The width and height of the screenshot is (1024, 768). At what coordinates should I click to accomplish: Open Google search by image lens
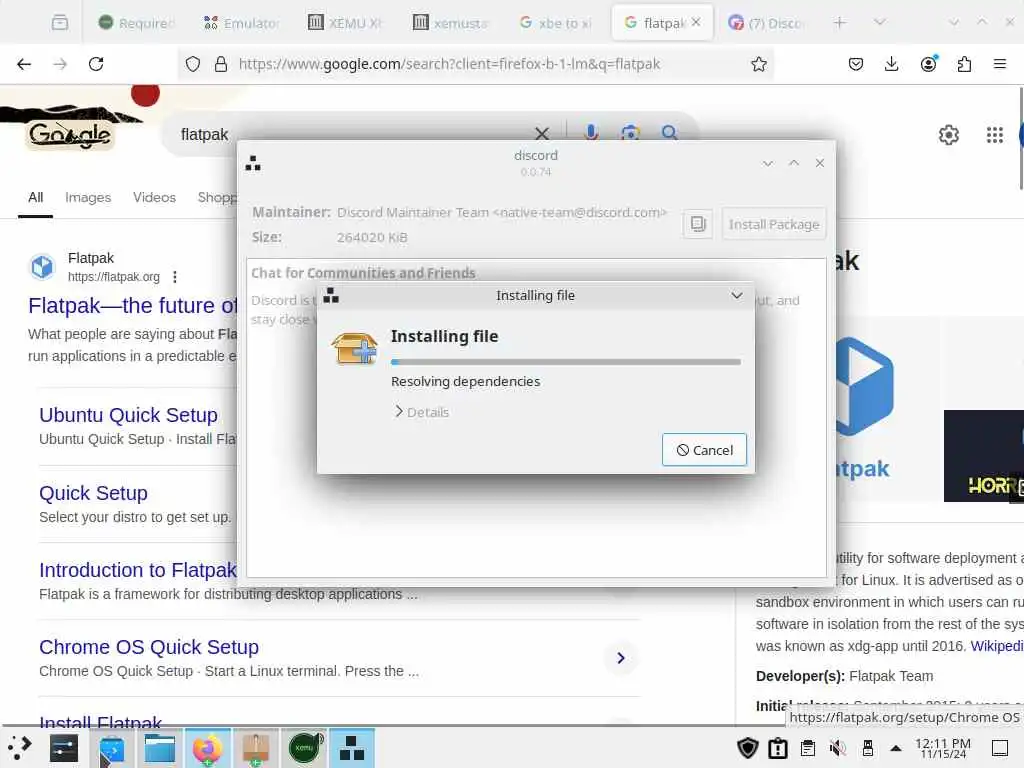[630, 133]
